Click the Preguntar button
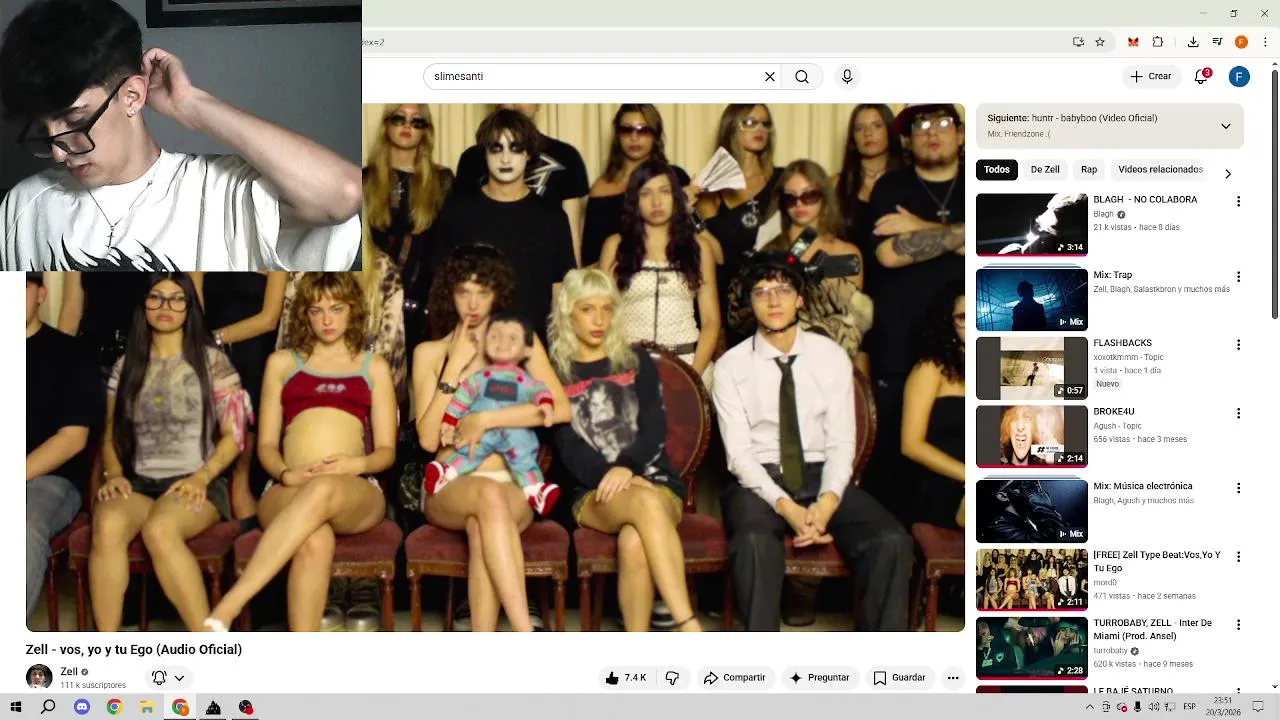1280x720 pixels. point(819,678)
